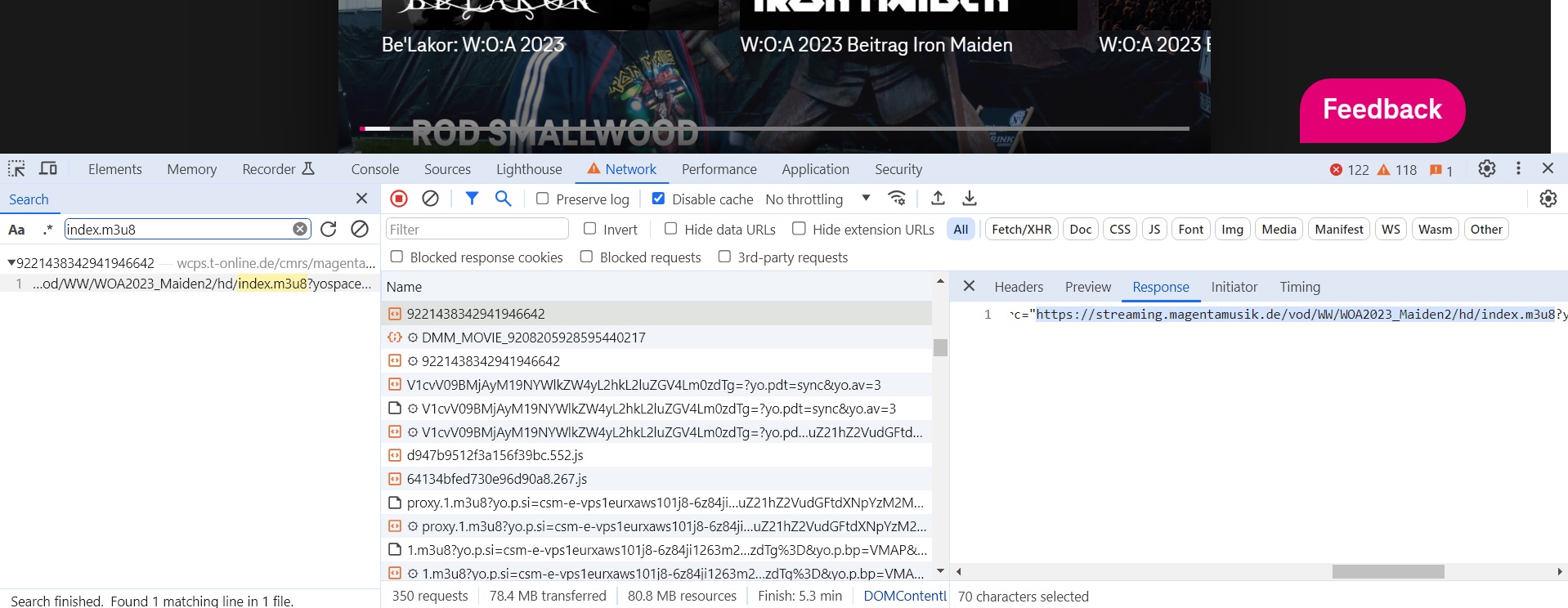Click the request list vertical scrollbar thumb
1568x608 pixels.
pos(940,347)
